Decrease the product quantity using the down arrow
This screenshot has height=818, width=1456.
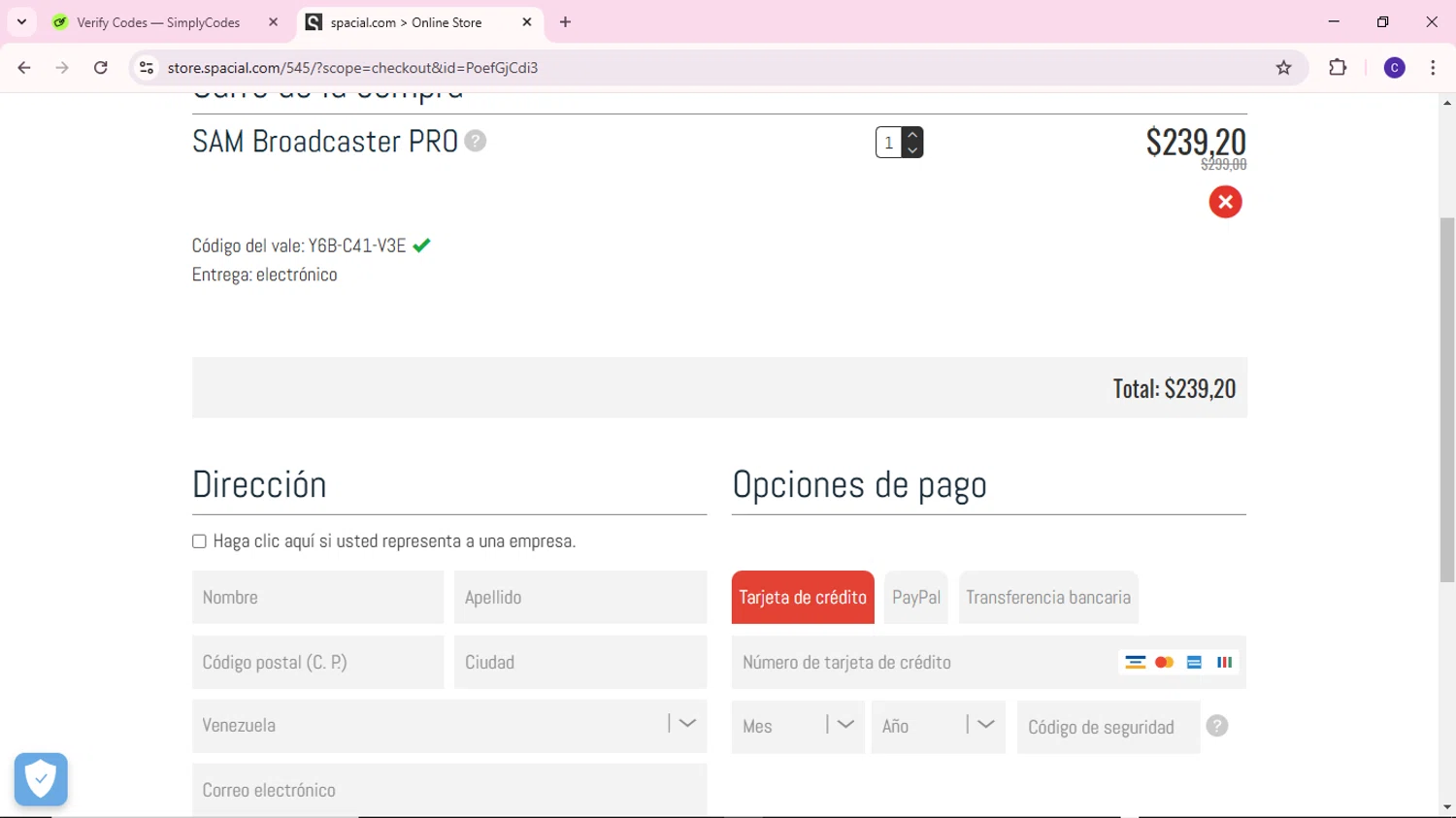point(912,150)
